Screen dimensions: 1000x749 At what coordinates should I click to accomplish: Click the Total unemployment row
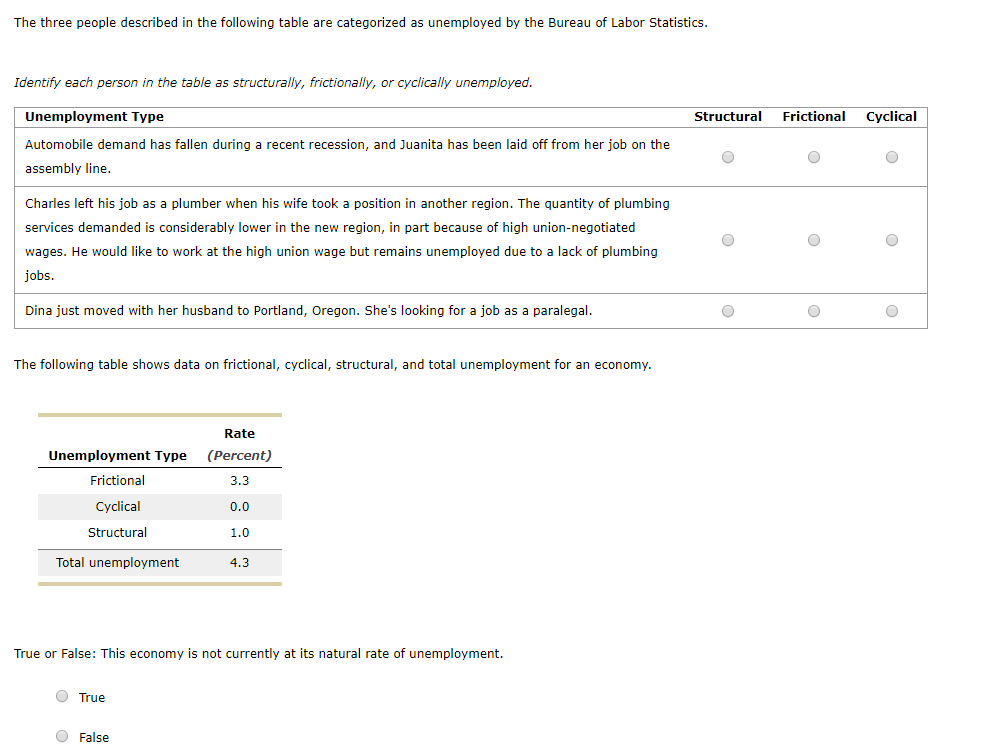pyautogui.click(x=117, y=562)
